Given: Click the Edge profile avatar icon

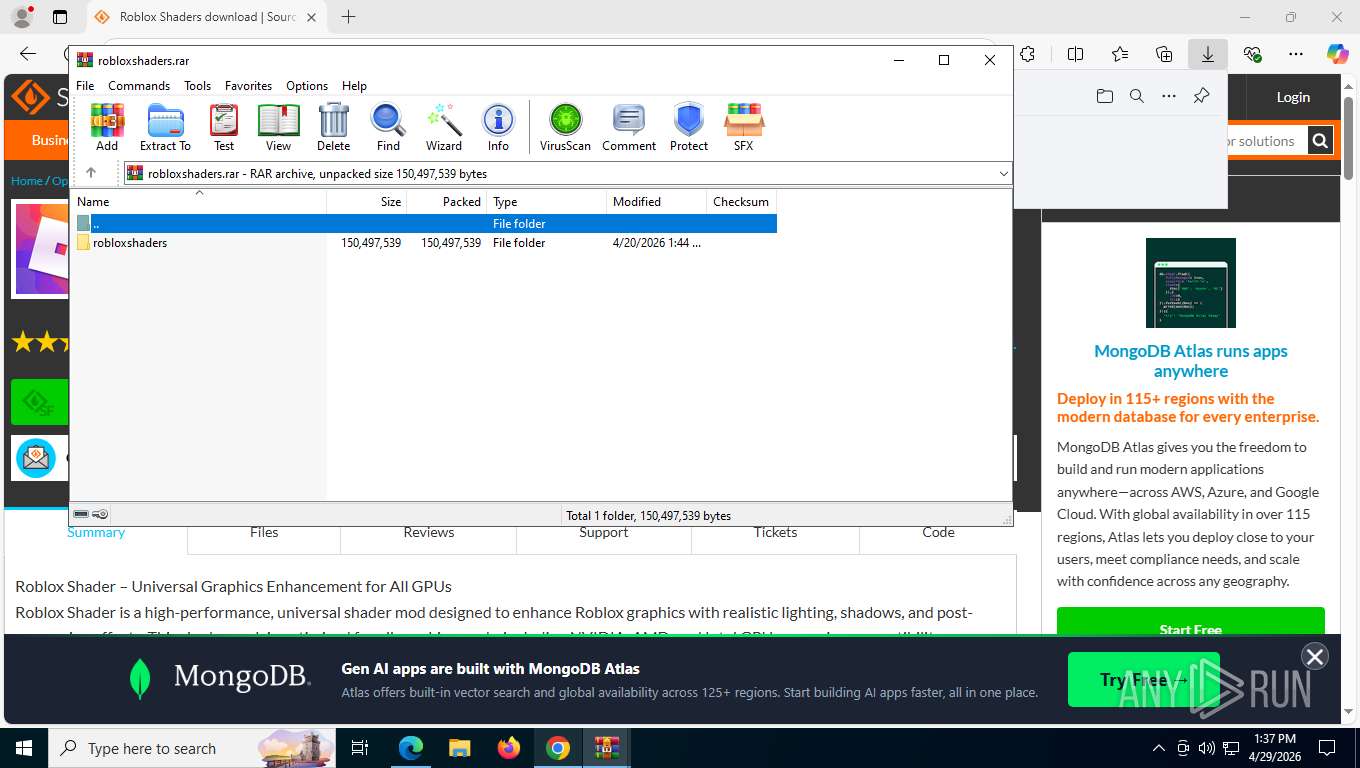Looking at the screenshot, I should coord(21,17).
